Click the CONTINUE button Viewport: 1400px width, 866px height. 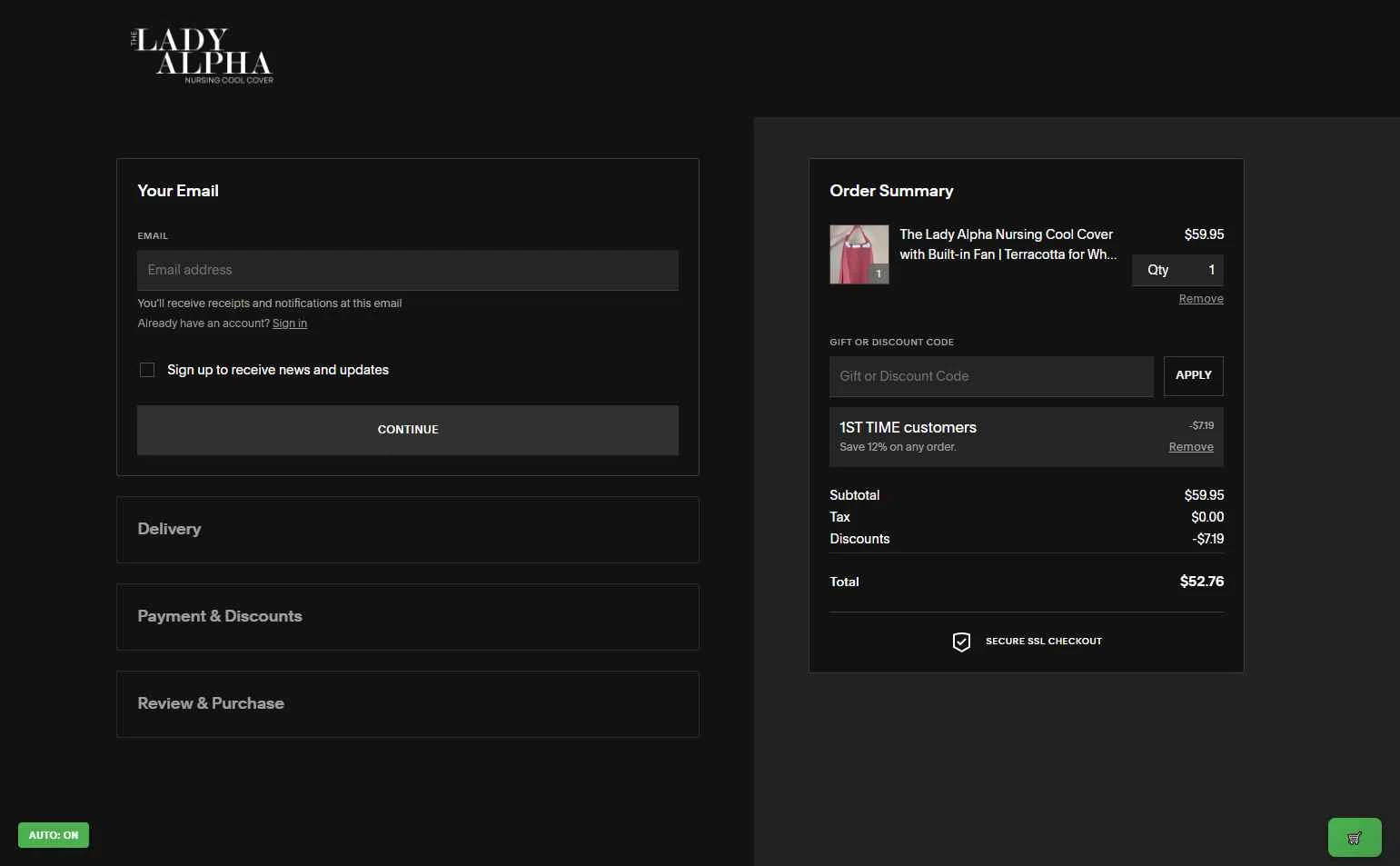(408, 430)
